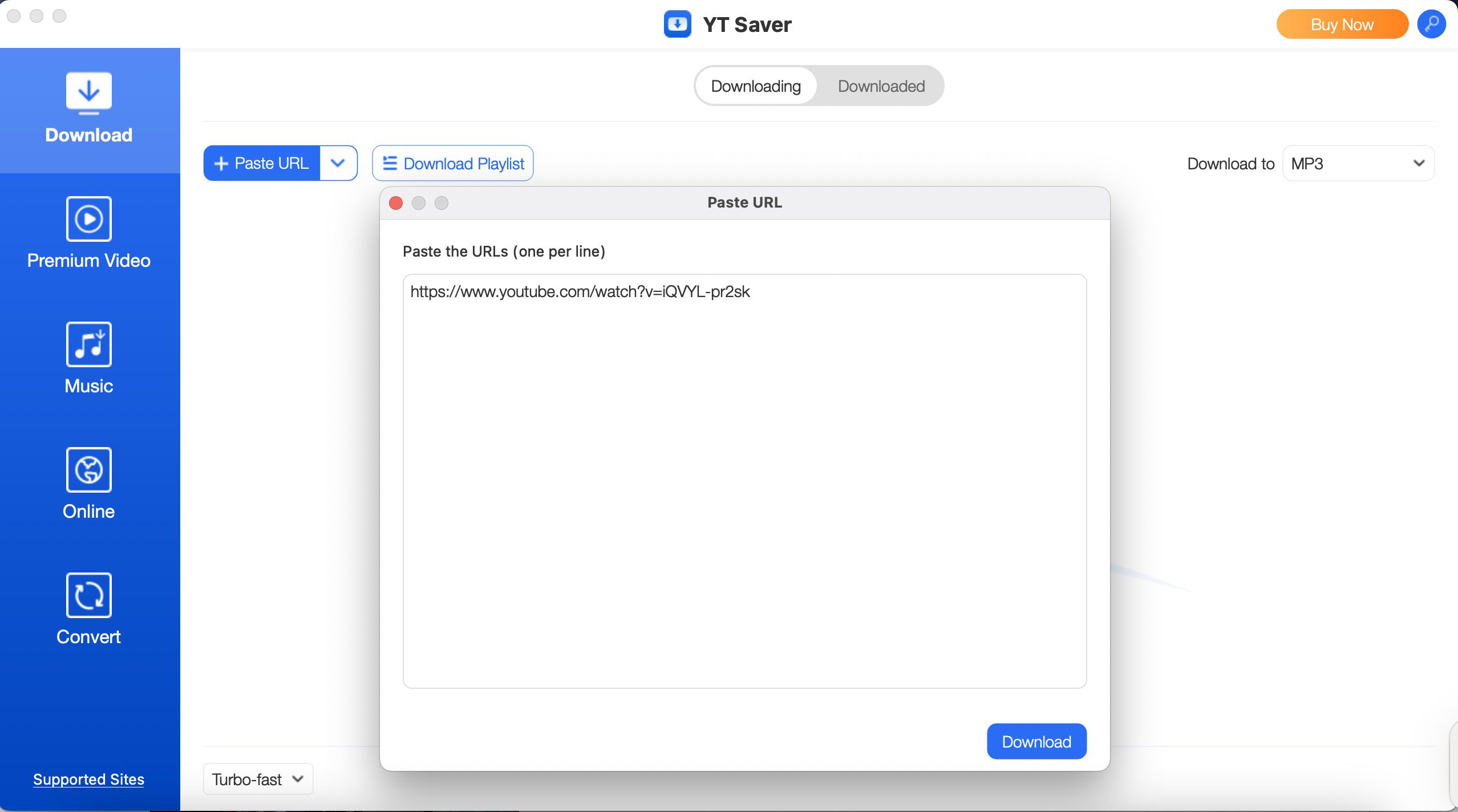
Task: Open the MP3 format dropdown
Action: 1358,164
